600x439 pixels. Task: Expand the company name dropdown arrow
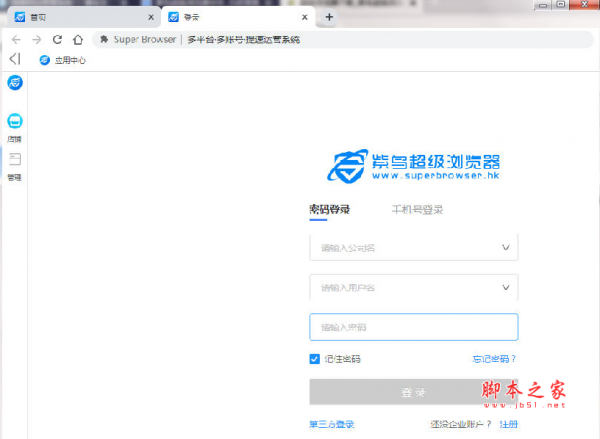(x=506, y=248)
